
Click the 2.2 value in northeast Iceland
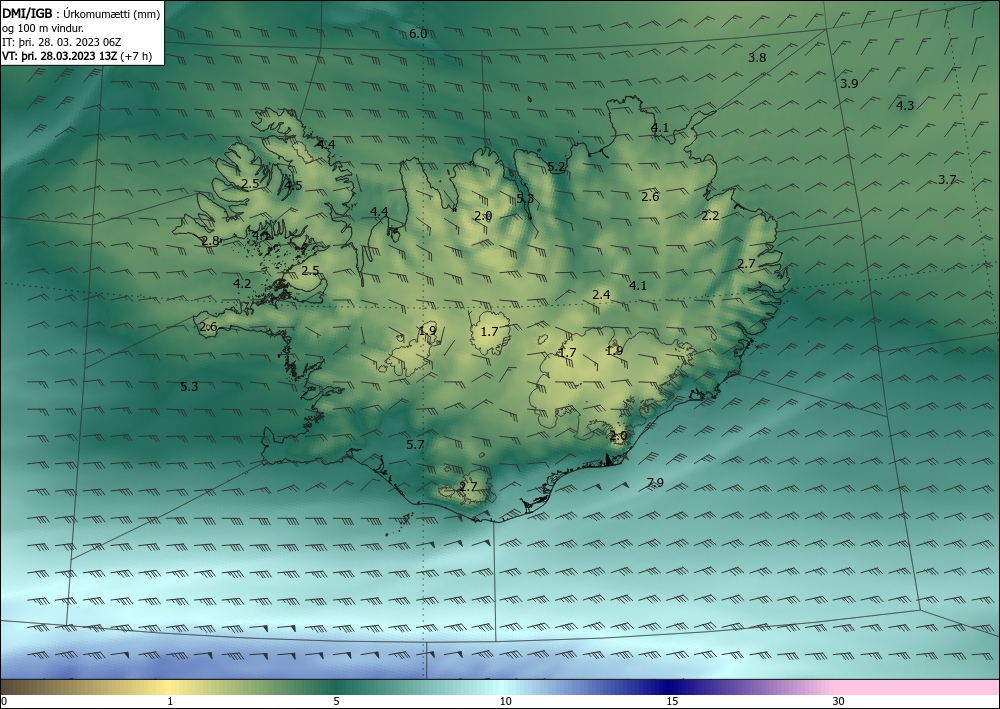(x=710, y=216)
